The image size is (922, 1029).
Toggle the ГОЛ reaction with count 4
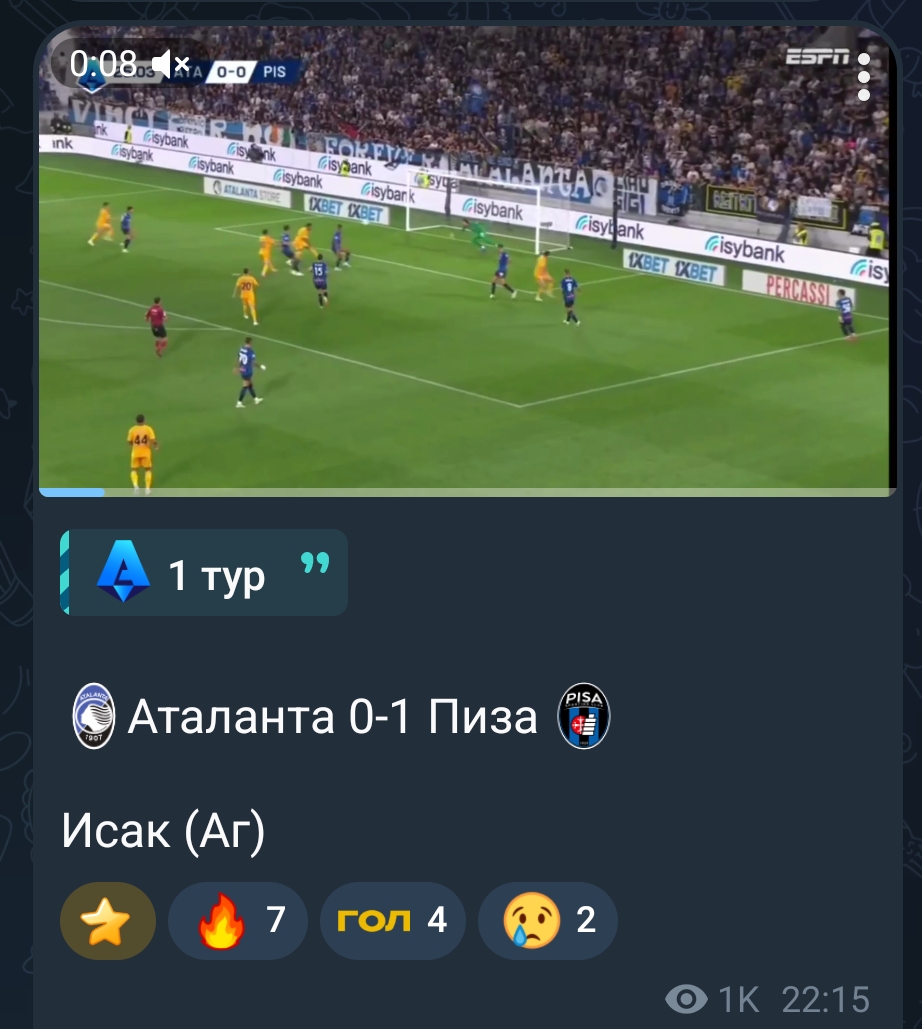392,921
